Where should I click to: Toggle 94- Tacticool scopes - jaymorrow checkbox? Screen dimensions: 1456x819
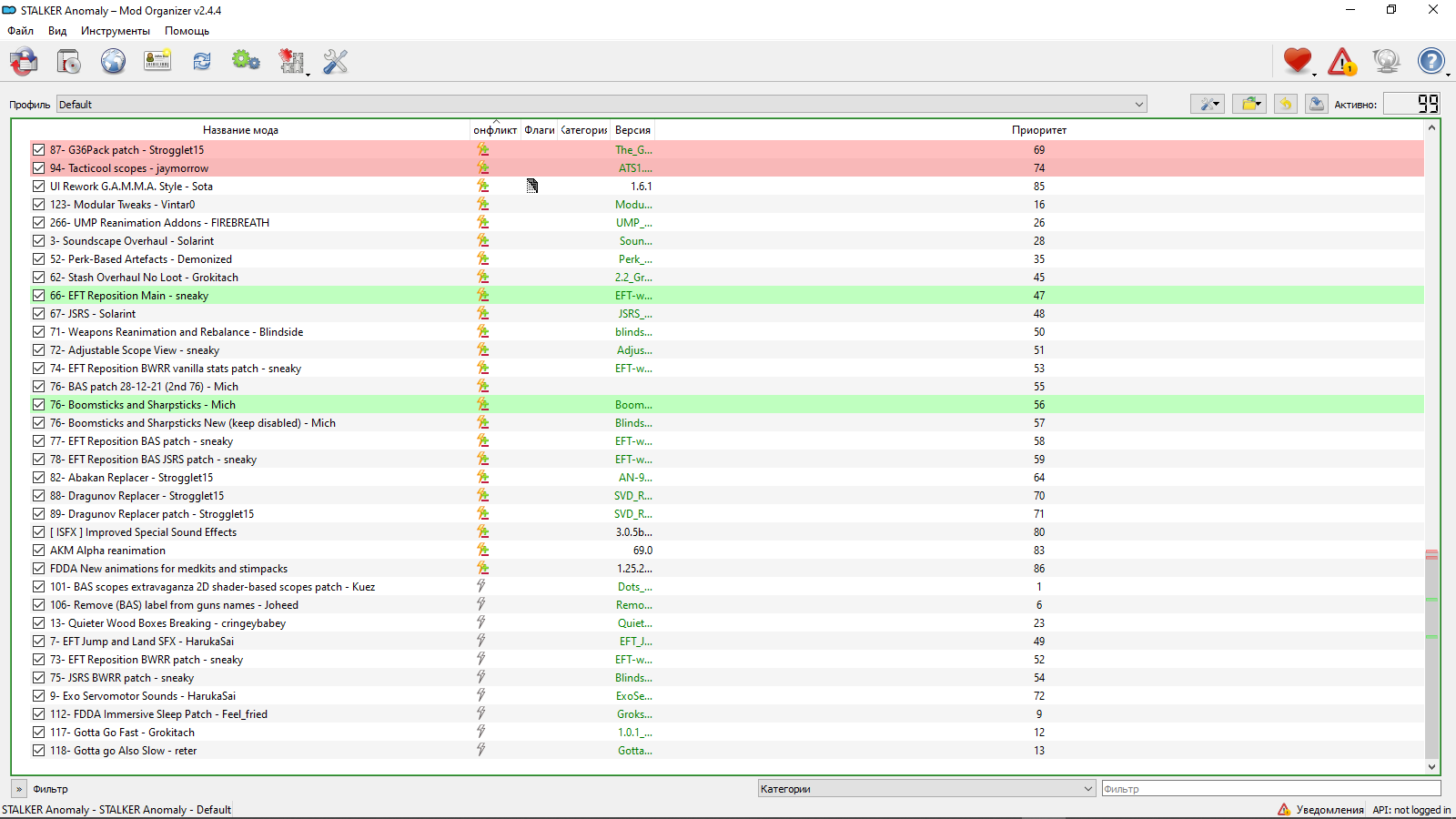38,168
